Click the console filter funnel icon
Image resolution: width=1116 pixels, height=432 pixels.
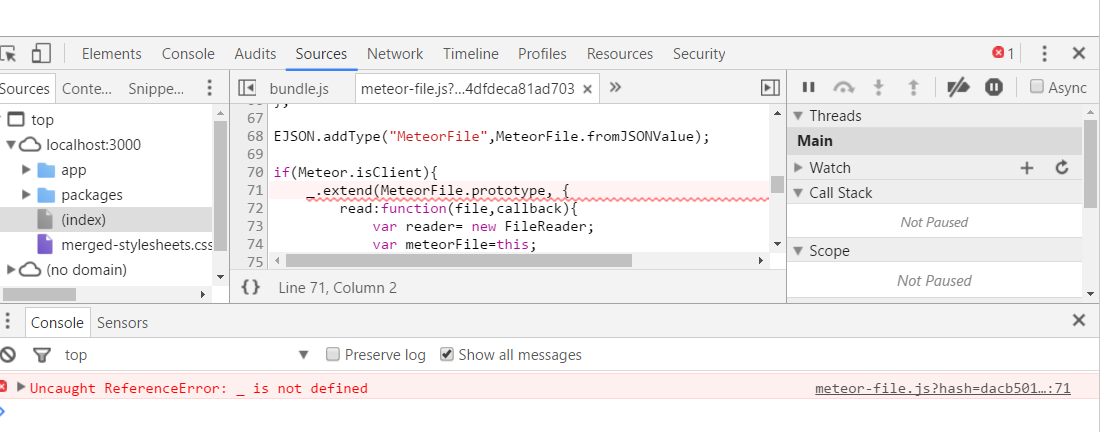click(41, 355)
